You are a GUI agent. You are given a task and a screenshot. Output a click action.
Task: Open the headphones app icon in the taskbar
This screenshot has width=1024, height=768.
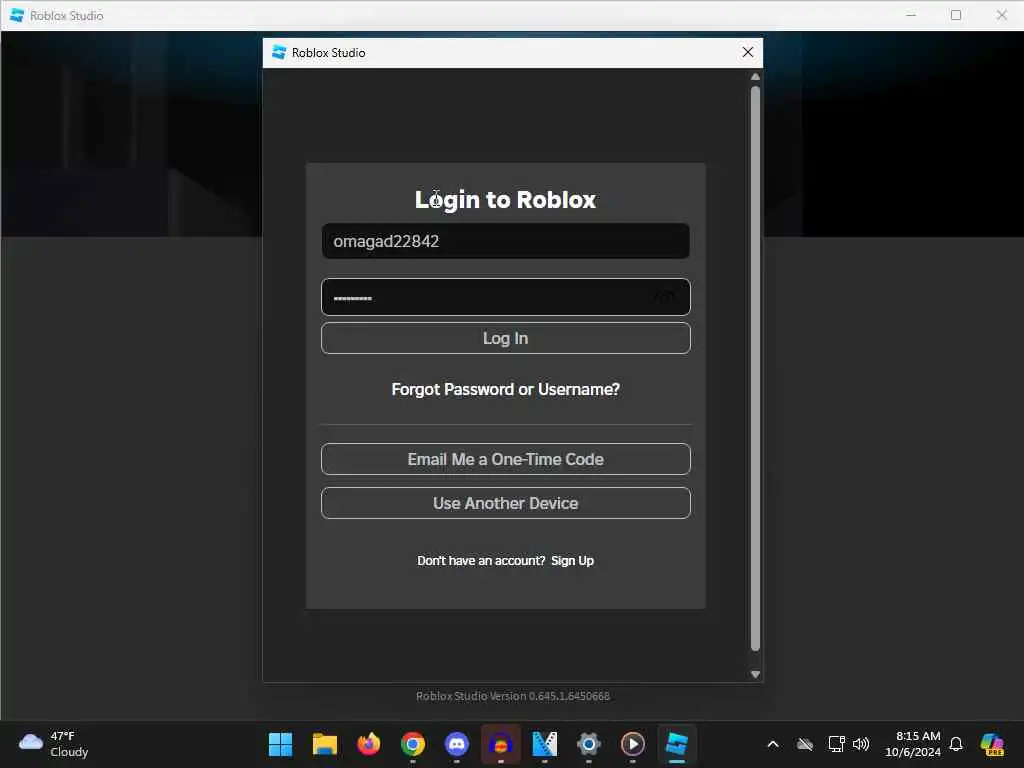click(x=501, y=744)
